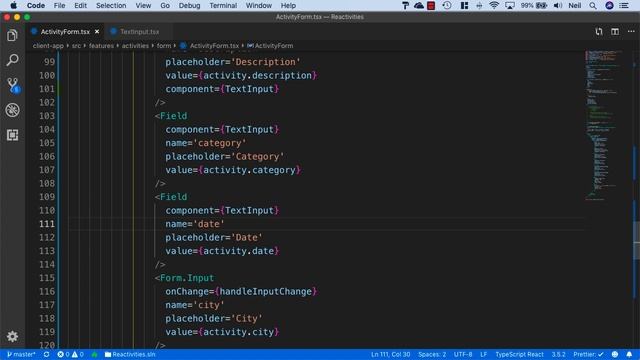Click onChange={handleInputChange} on line 116
The width and height of the screenshot is (640, 360).
(241, 291)
